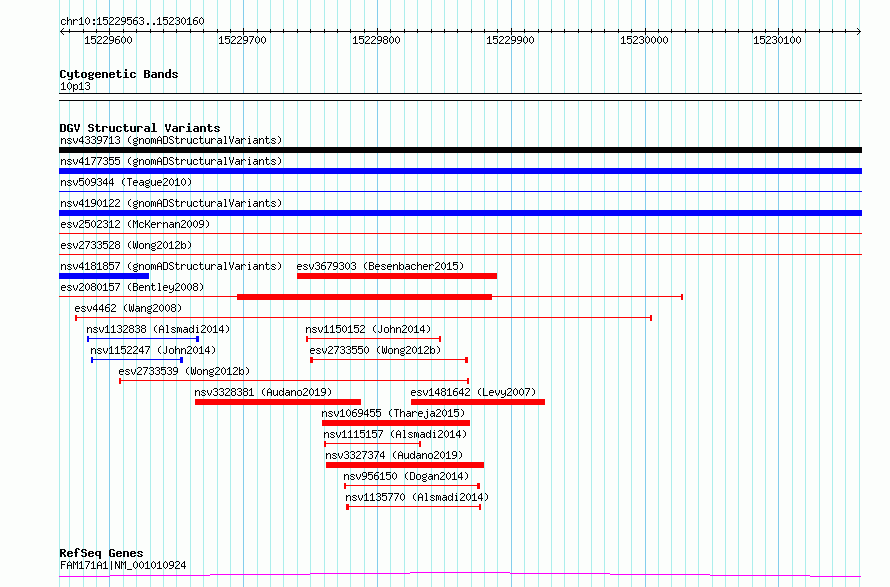Open the nsv509344 (Teague2010) label
The height and width of the screenshot is (587, 890).
click(x=126, y=182)
